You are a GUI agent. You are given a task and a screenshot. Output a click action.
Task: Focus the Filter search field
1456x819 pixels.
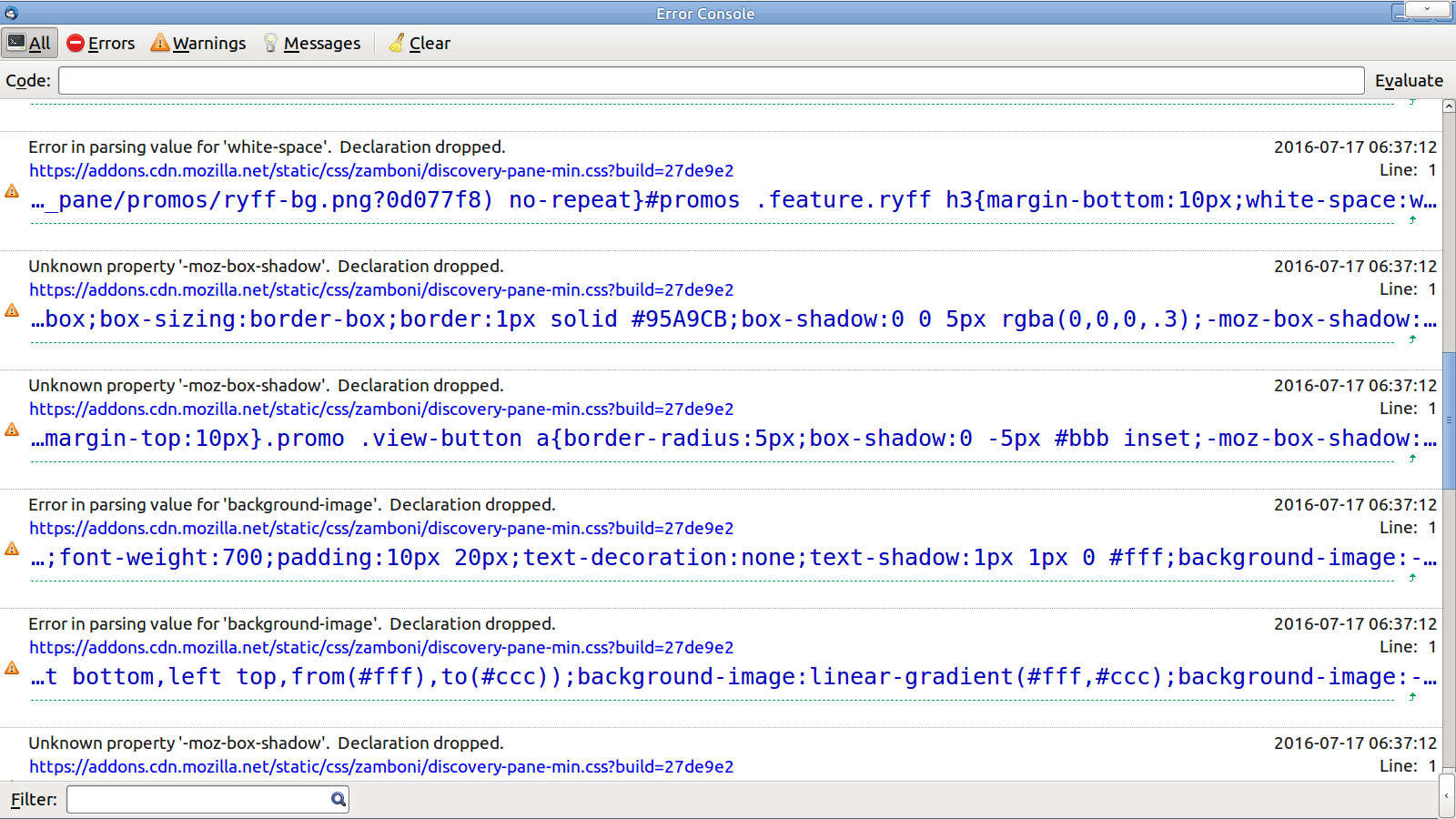(x=207, y=799)
